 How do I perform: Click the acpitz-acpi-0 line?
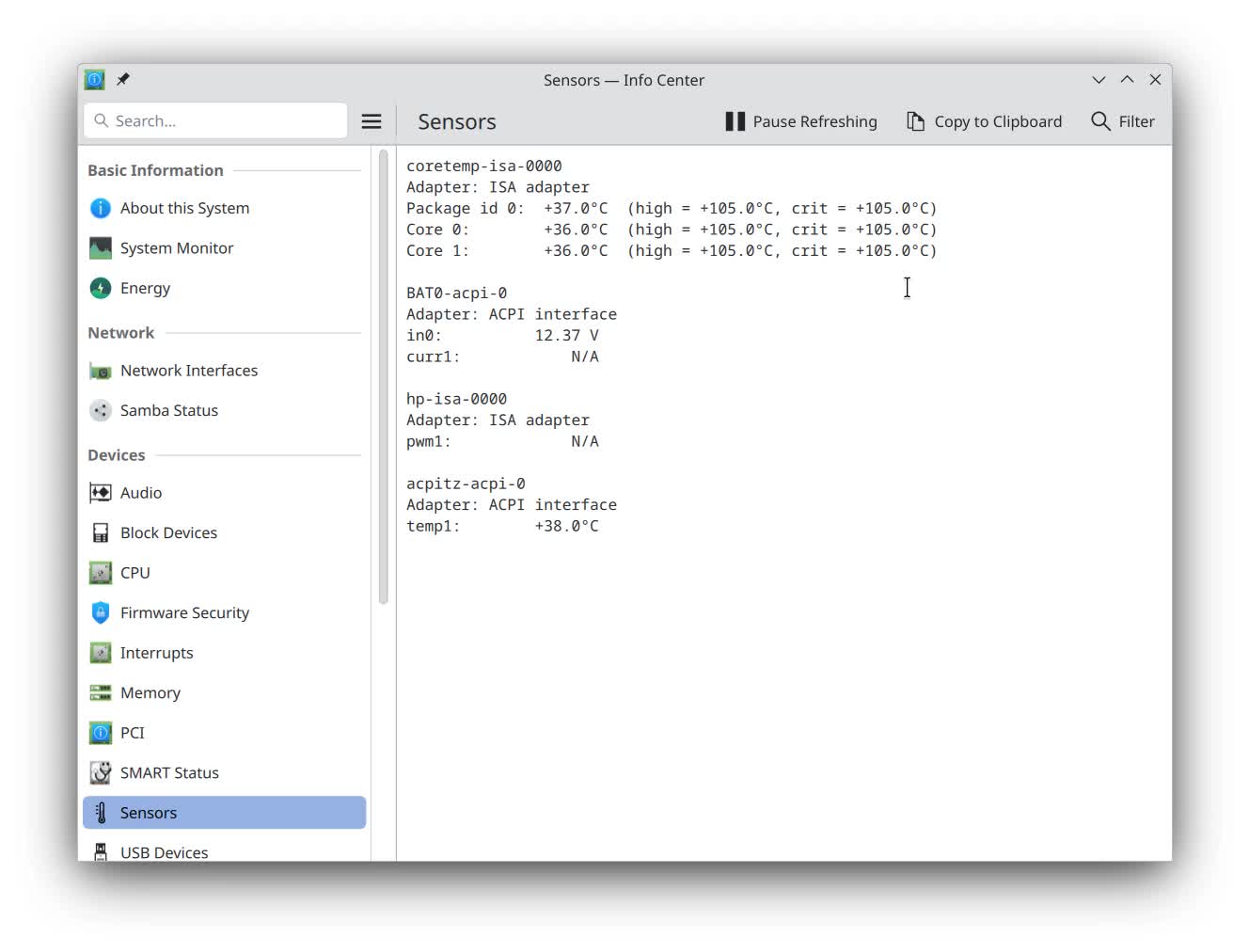click(x=466, y=484)
